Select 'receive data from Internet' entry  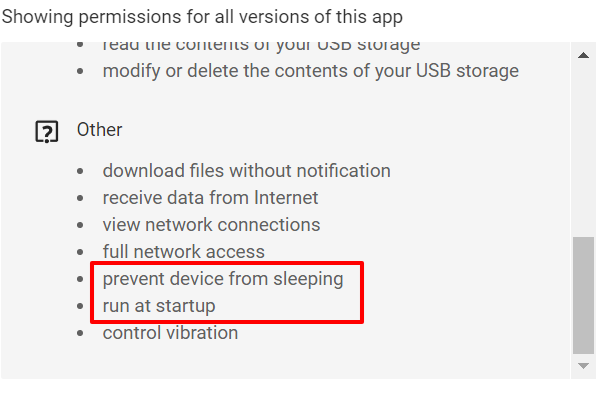pyautogui.click(x=210, y=198)
